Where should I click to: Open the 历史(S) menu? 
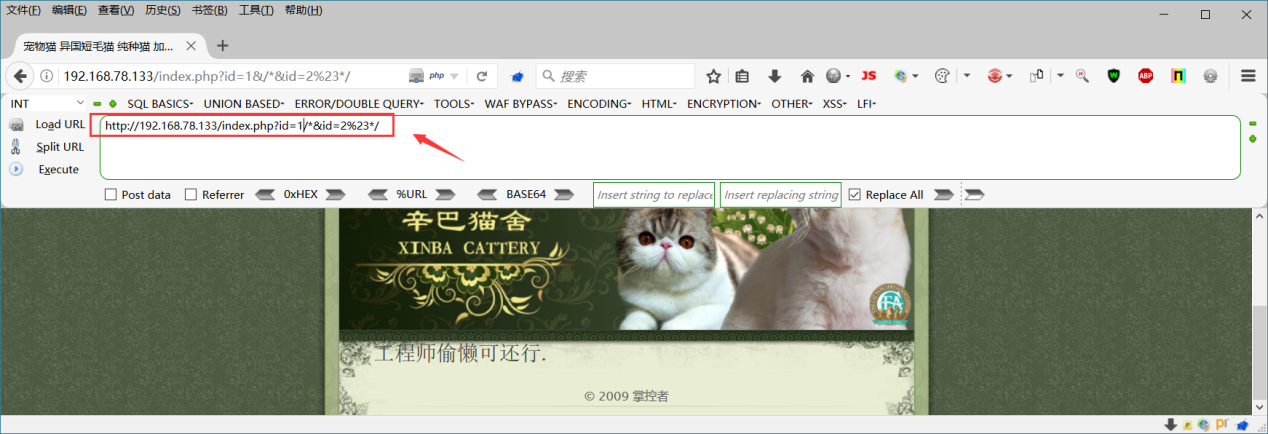pyautogui.click(x=163, y=11)
